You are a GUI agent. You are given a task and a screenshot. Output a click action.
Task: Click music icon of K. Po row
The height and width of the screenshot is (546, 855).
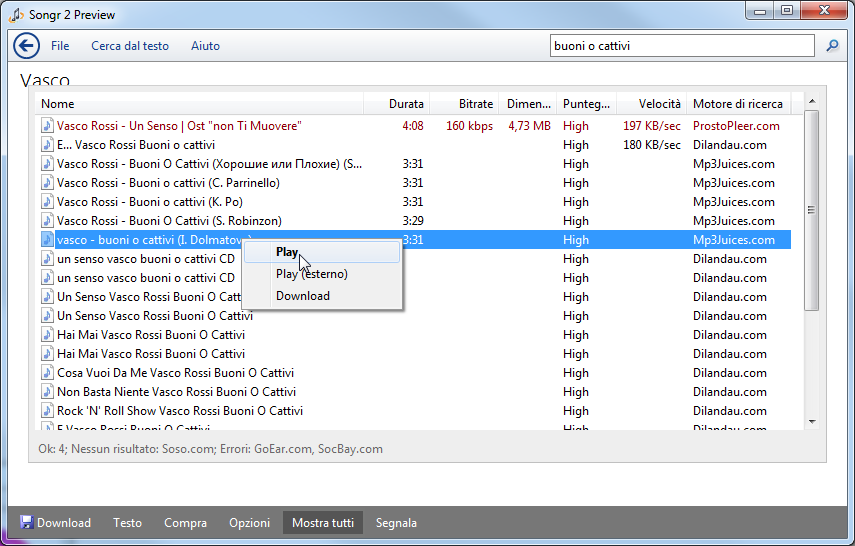47,202
